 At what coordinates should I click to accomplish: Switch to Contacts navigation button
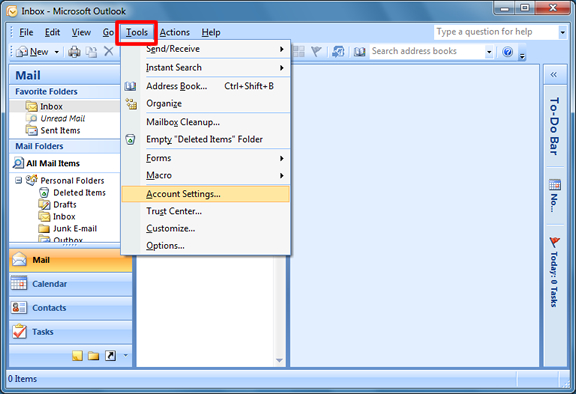(x=71, y=308)
